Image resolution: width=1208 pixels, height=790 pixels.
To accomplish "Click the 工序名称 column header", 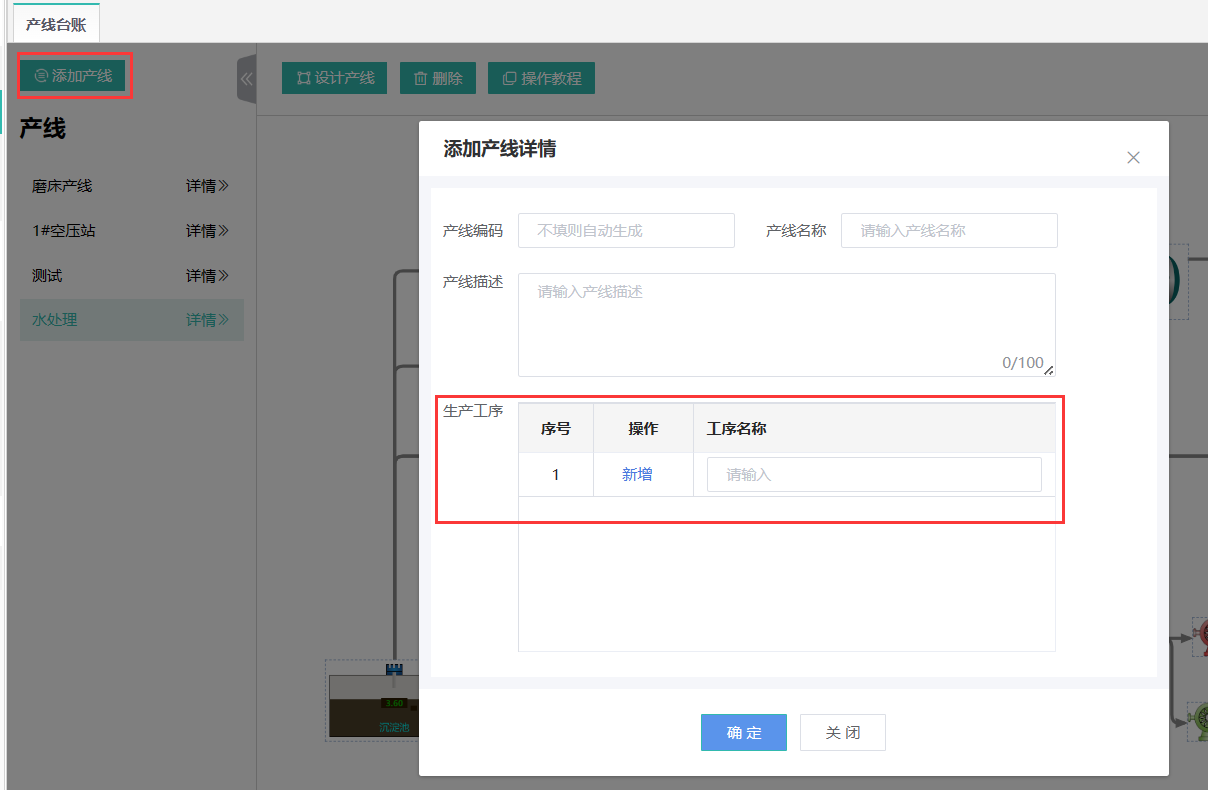I will (x=874, y=429).
